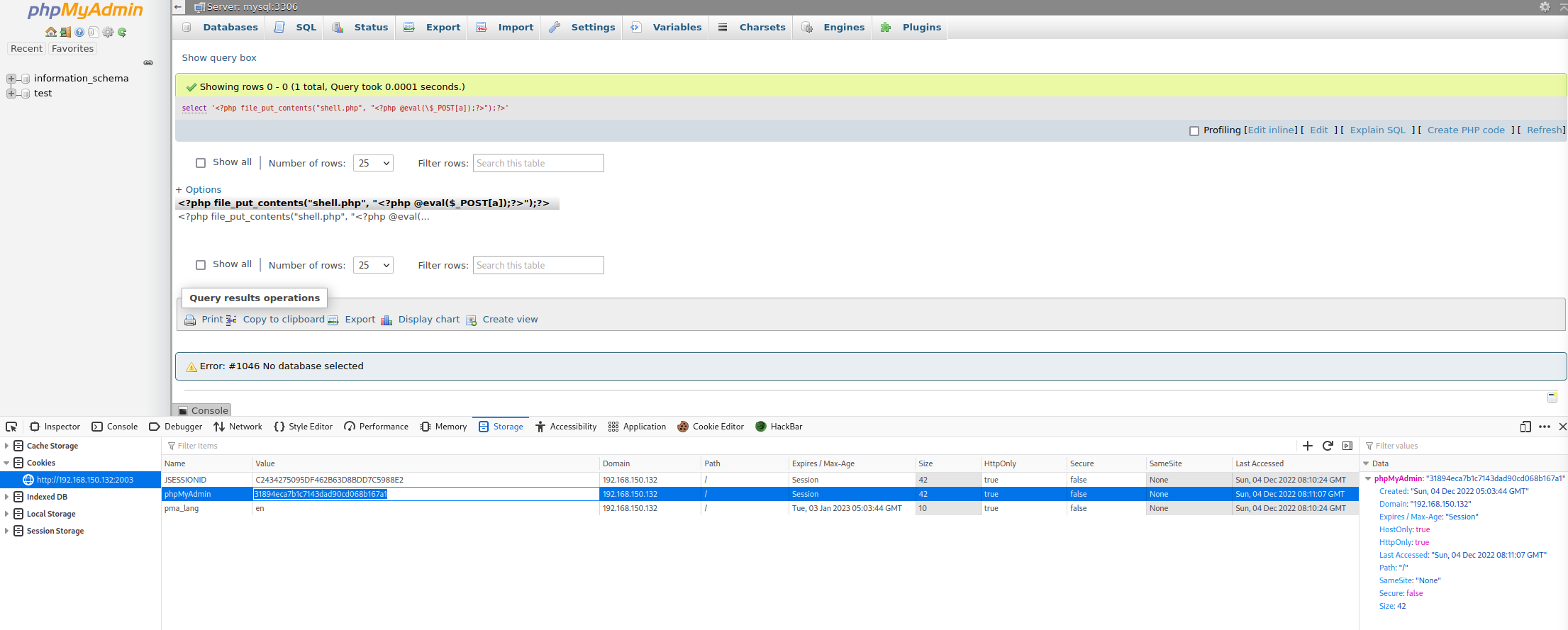Activate the DevTools element picker
This screenshot has width=1568, height=630.
click(11, 427)
